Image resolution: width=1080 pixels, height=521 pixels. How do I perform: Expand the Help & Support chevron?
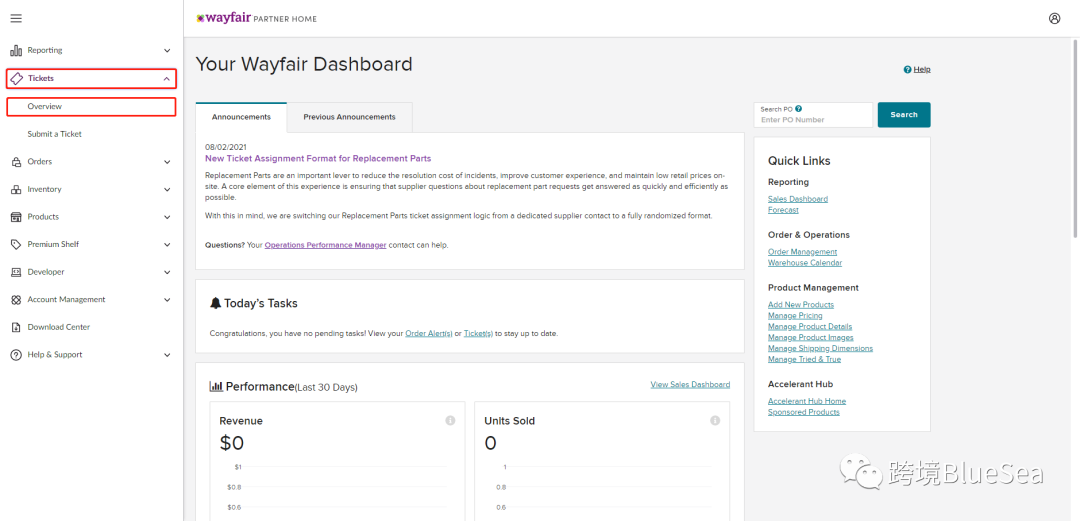[x=167, y=355]
